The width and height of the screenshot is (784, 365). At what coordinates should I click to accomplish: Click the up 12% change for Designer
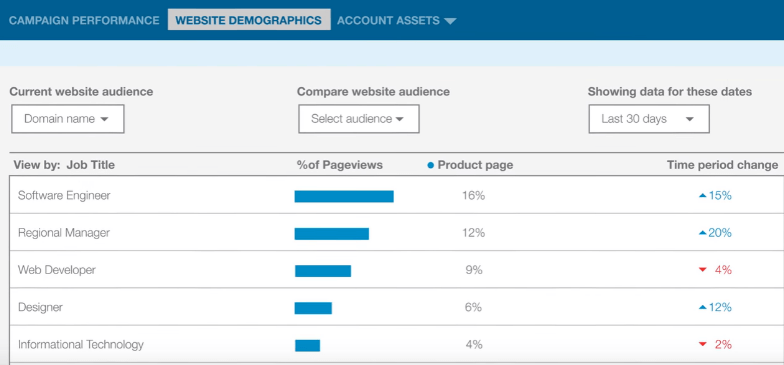point(715,307)
